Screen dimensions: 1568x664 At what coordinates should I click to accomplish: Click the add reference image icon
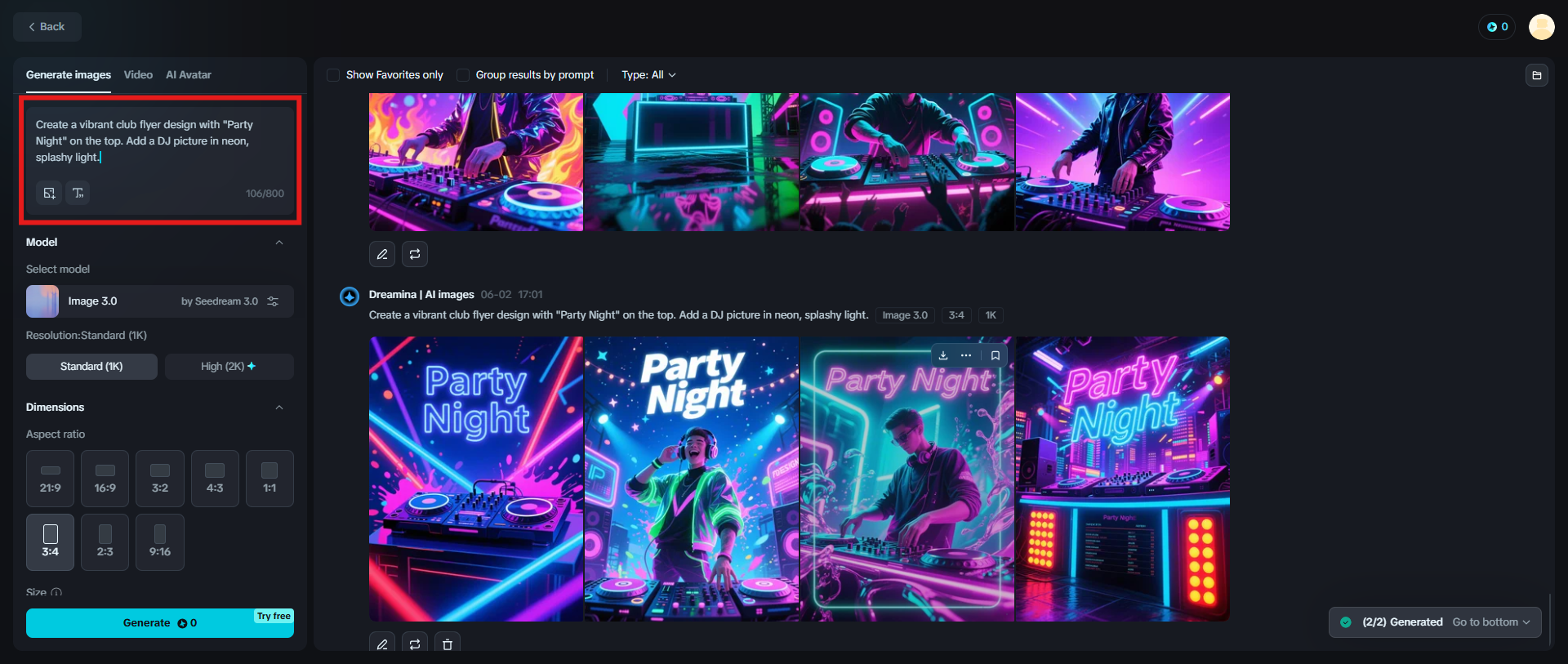(x=49, y=193)
